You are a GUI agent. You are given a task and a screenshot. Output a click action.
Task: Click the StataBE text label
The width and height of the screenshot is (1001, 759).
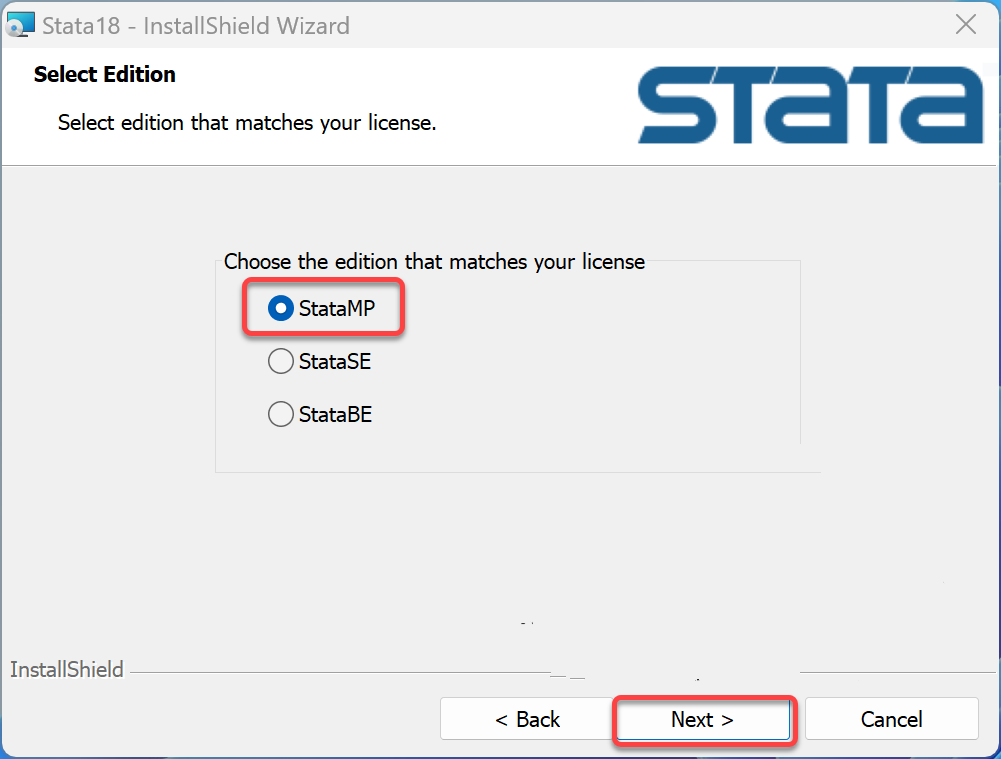[335, 414]
